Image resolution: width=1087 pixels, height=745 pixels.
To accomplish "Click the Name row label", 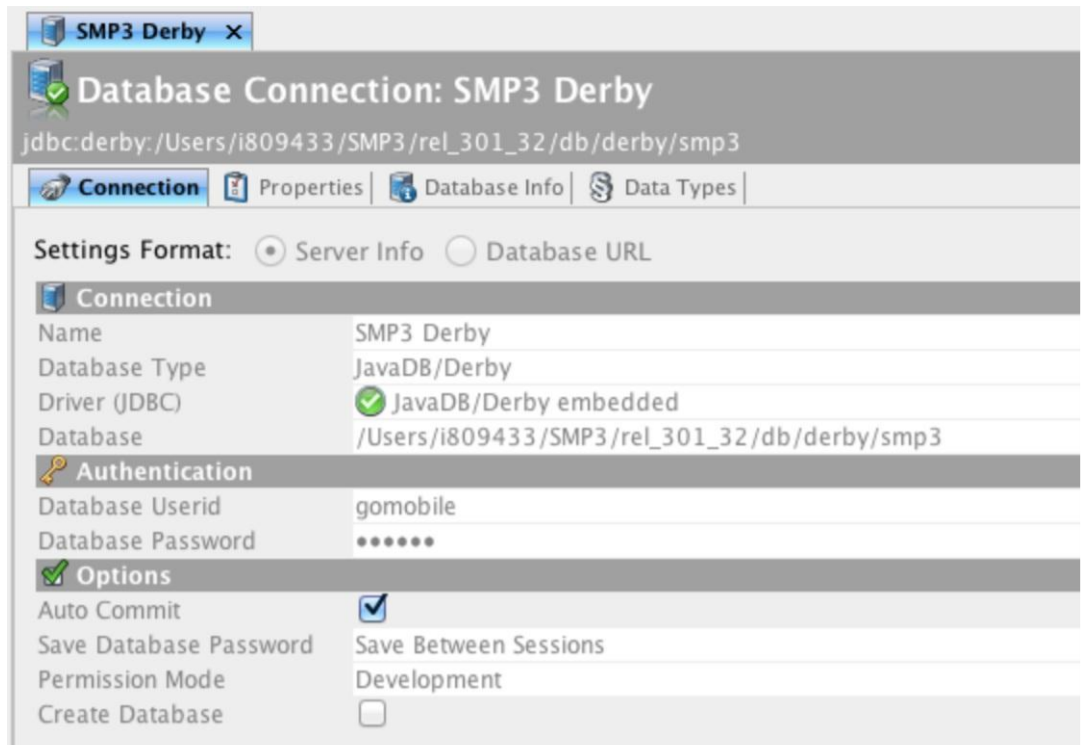I will [70, 333].
